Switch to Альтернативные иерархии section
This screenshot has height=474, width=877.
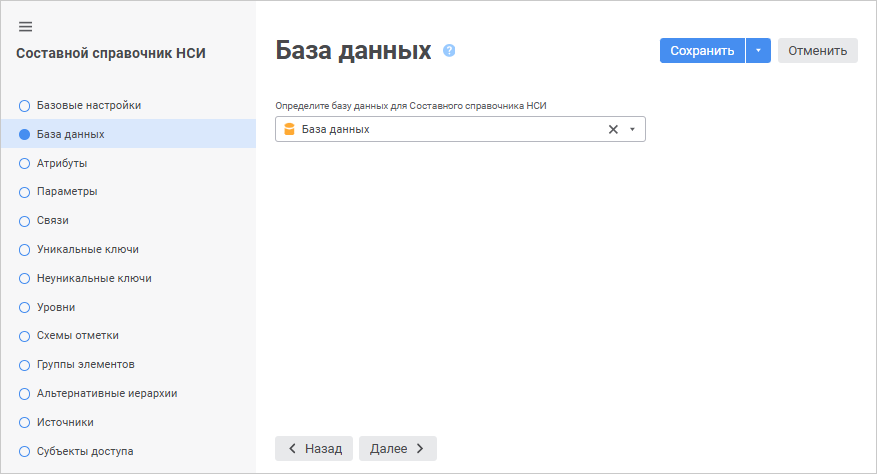pos(106,393)
